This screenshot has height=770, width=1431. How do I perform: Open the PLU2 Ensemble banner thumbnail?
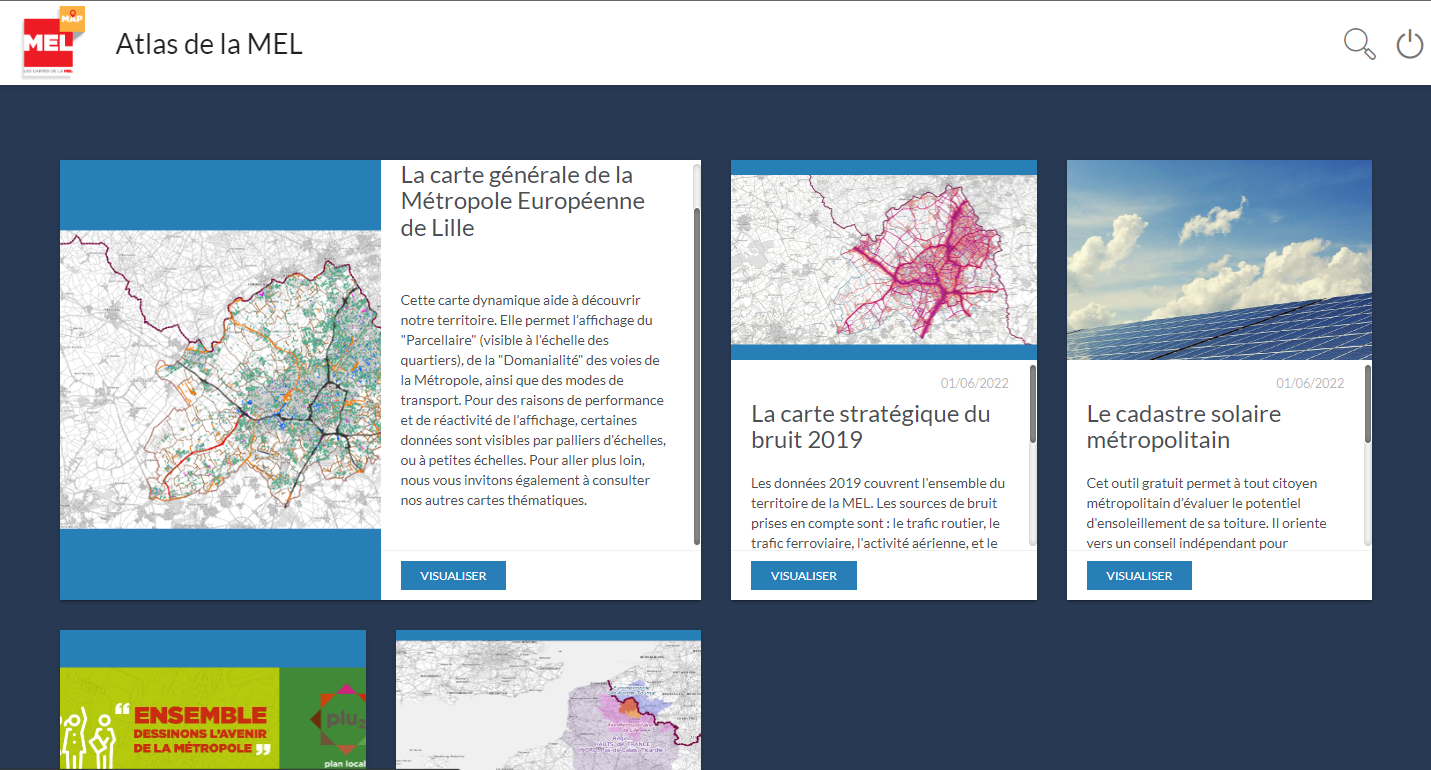[x=213, y=700]
